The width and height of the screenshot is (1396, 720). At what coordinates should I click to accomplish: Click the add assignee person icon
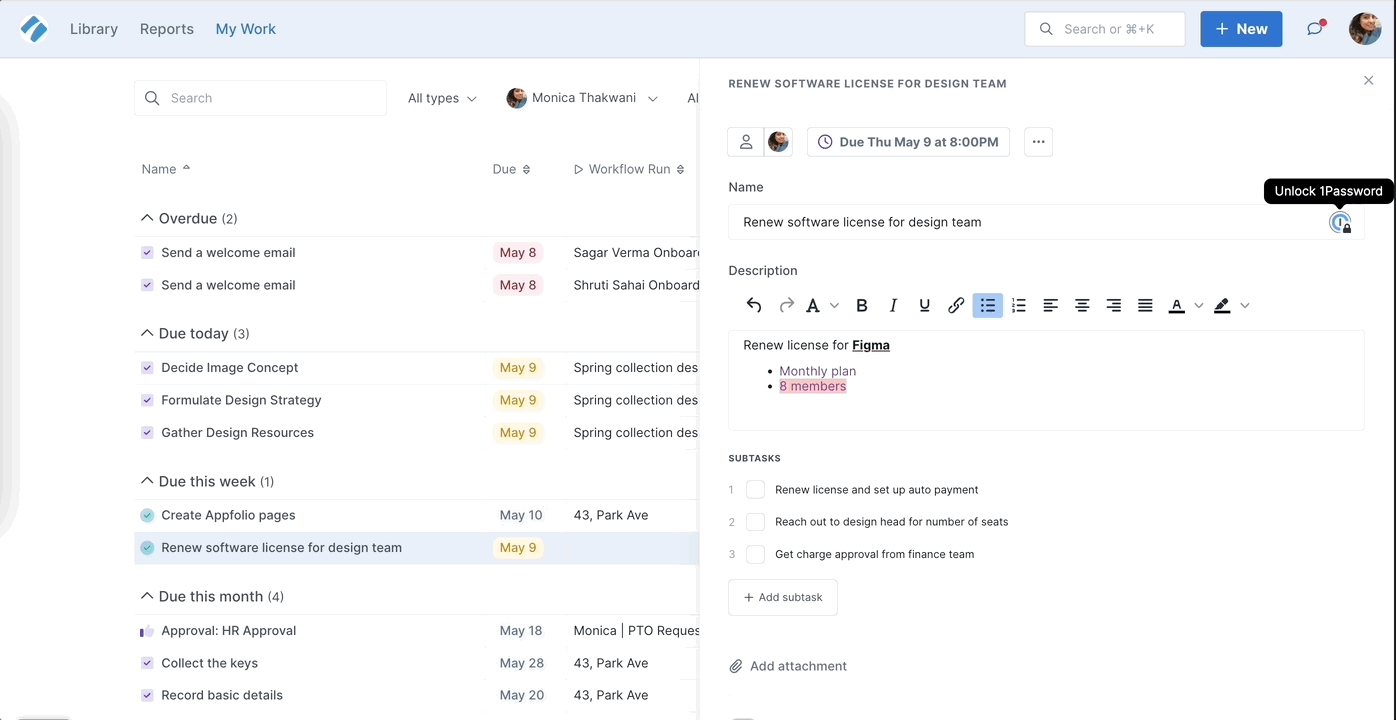tap(746, 142)
